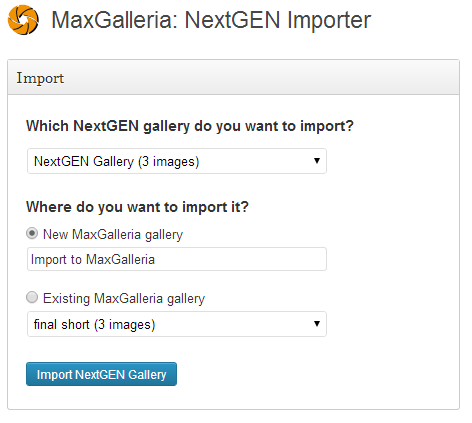Select the Existing MaxGalleria gallery radio button
Screen dimensions: 472x423
(32, 297)
